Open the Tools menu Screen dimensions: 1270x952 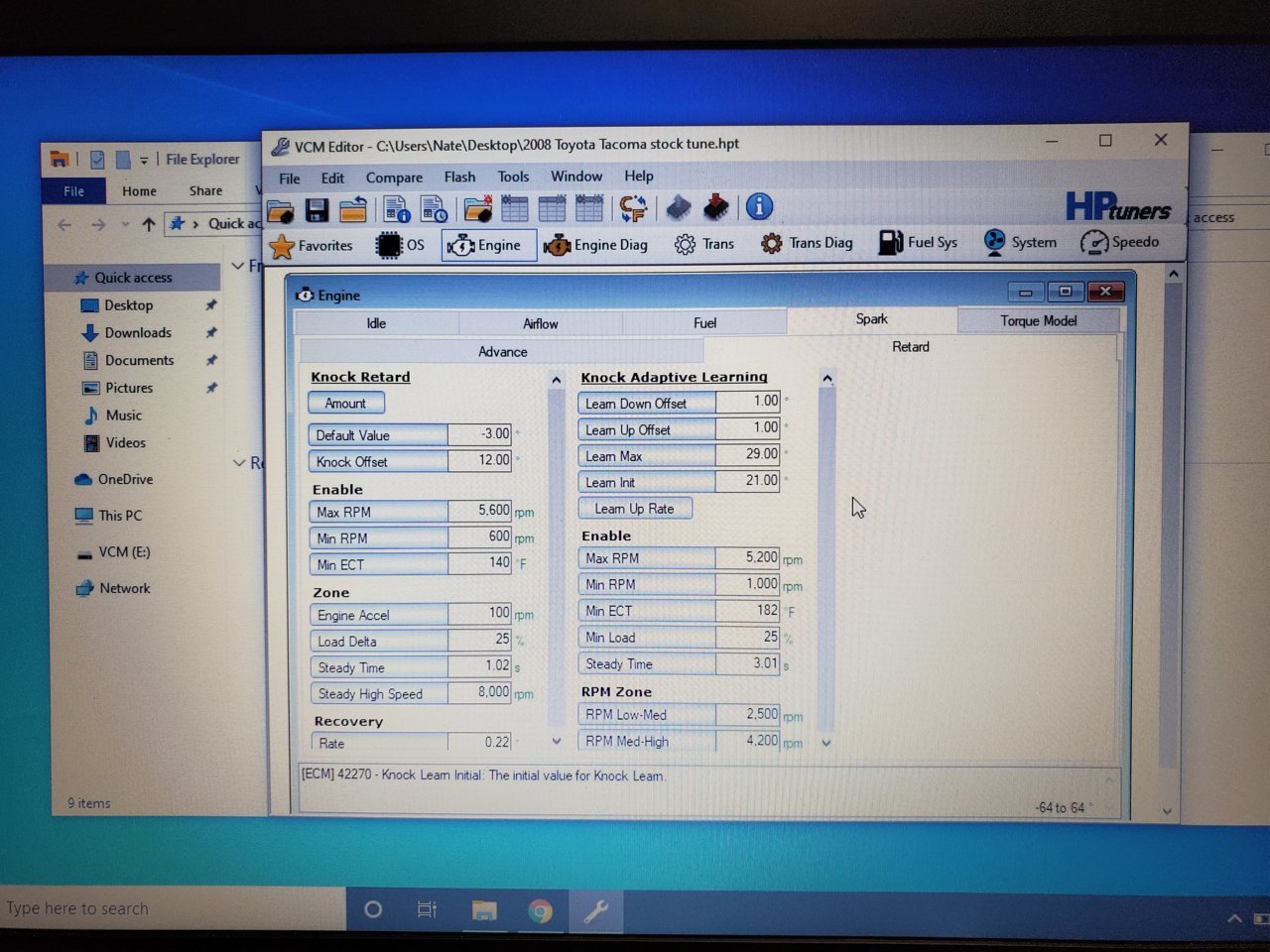coord(513,177)
